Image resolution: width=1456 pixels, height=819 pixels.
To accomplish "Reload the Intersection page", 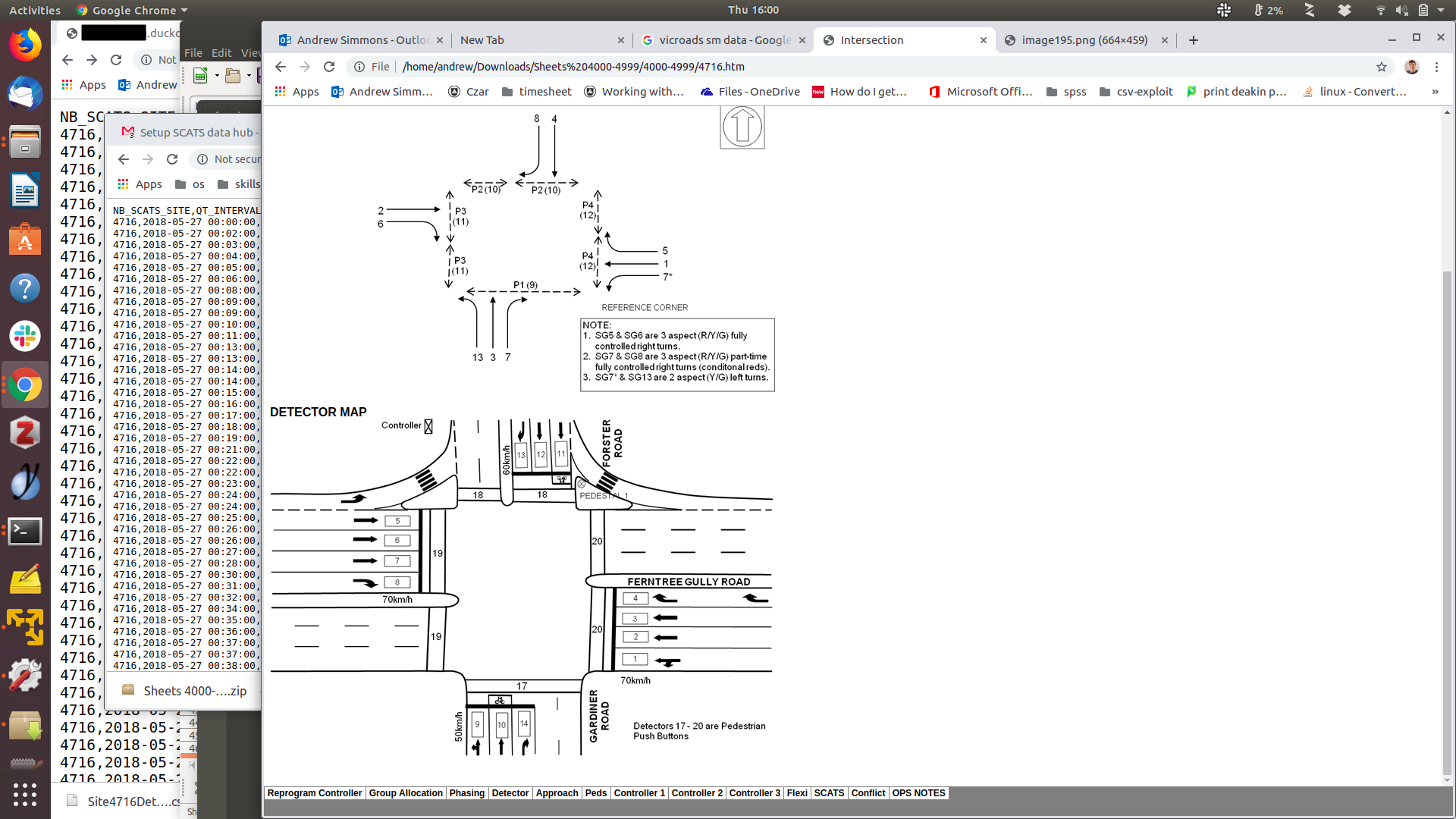I will coord(329,67).
